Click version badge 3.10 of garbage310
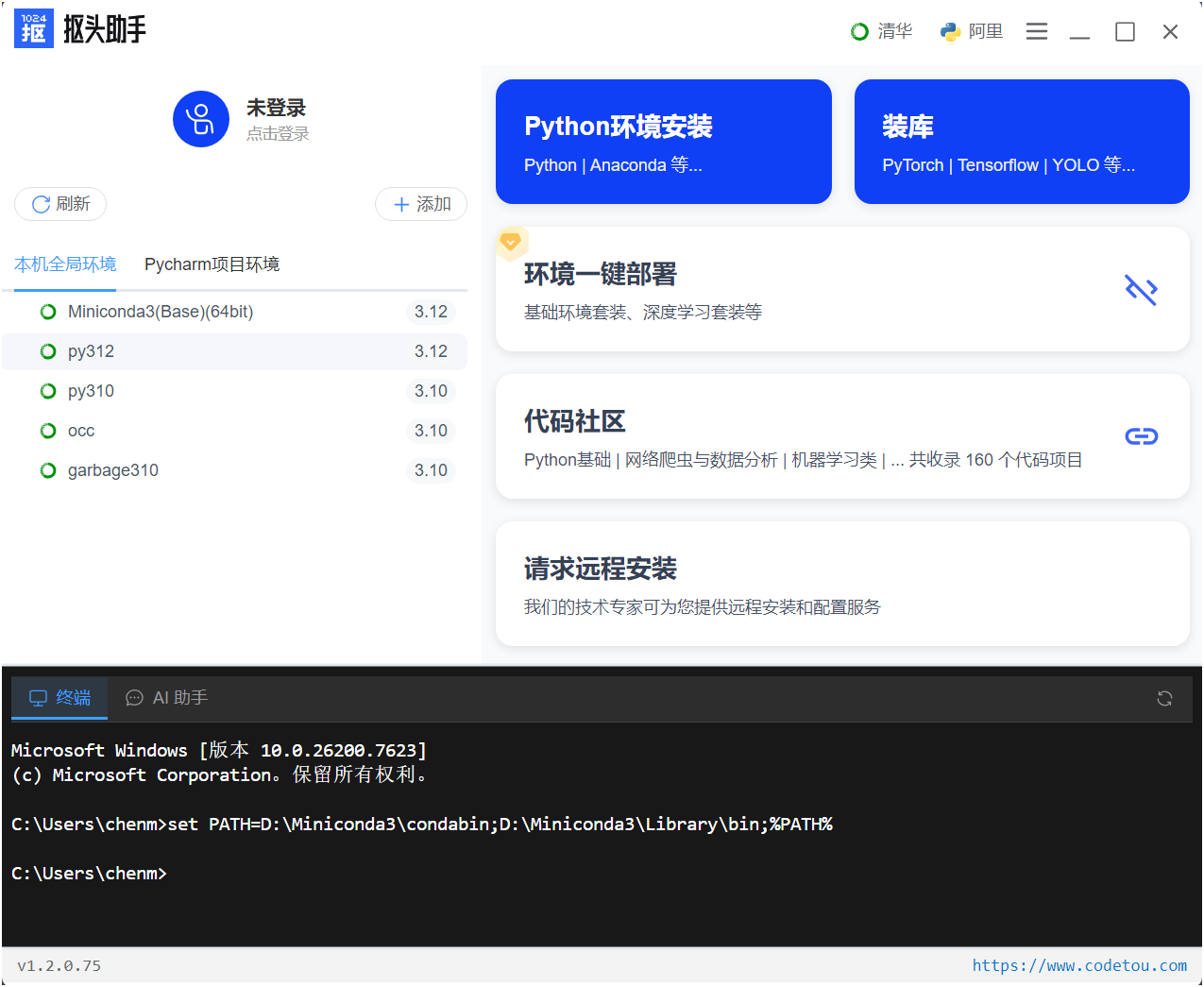The height and width of the screenshot is (987, 1204). (x=431, y=470)
